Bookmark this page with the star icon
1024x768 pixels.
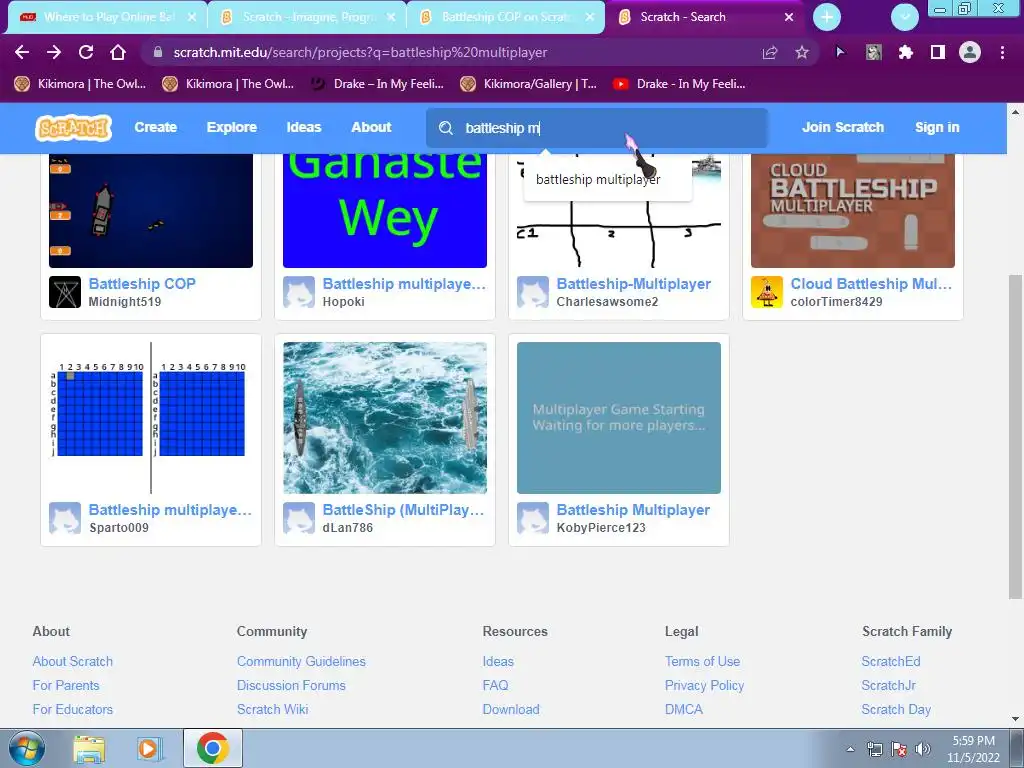pos(802,52)
